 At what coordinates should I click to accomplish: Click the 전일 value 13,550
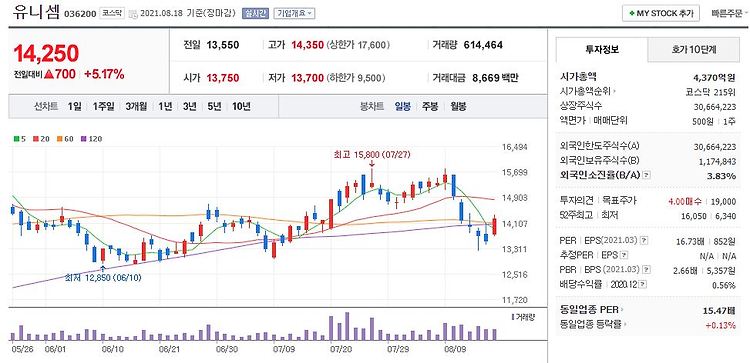tap(223, 45)
